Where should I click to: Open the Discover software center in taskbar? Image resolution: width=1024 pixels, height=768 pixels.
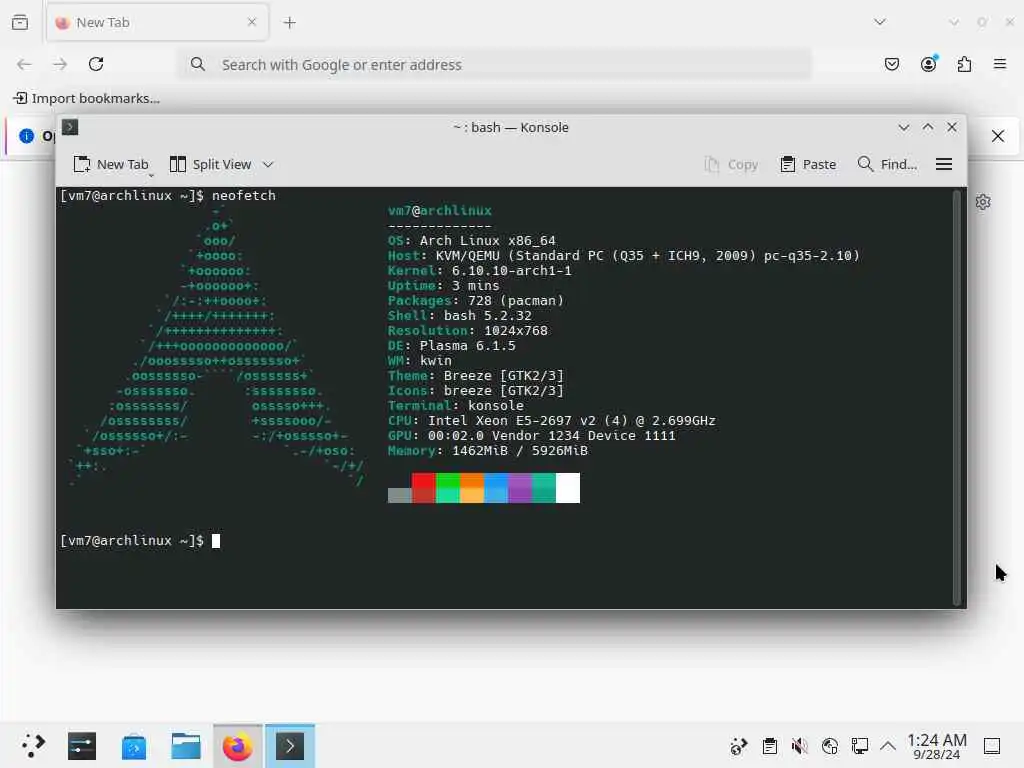click(x=134, y=746)
